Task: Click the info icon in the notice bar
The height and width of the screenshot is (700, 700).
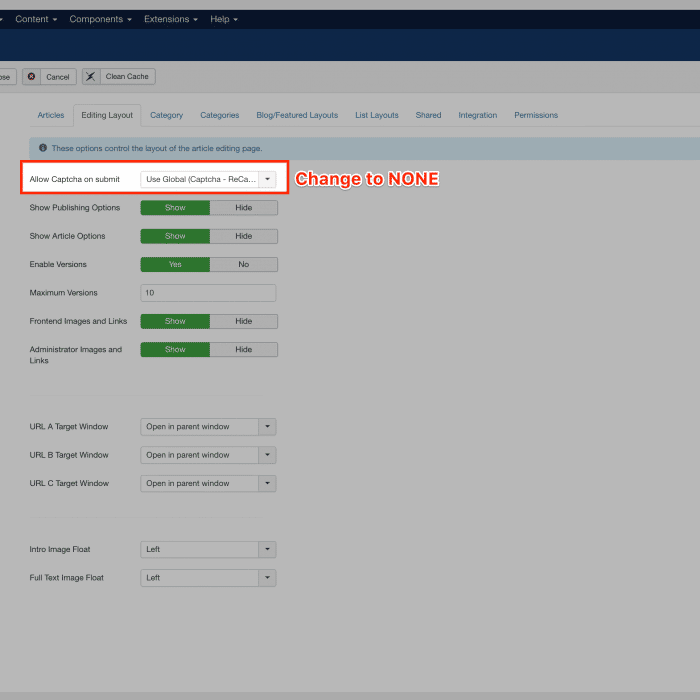Action: click(43, 148)
